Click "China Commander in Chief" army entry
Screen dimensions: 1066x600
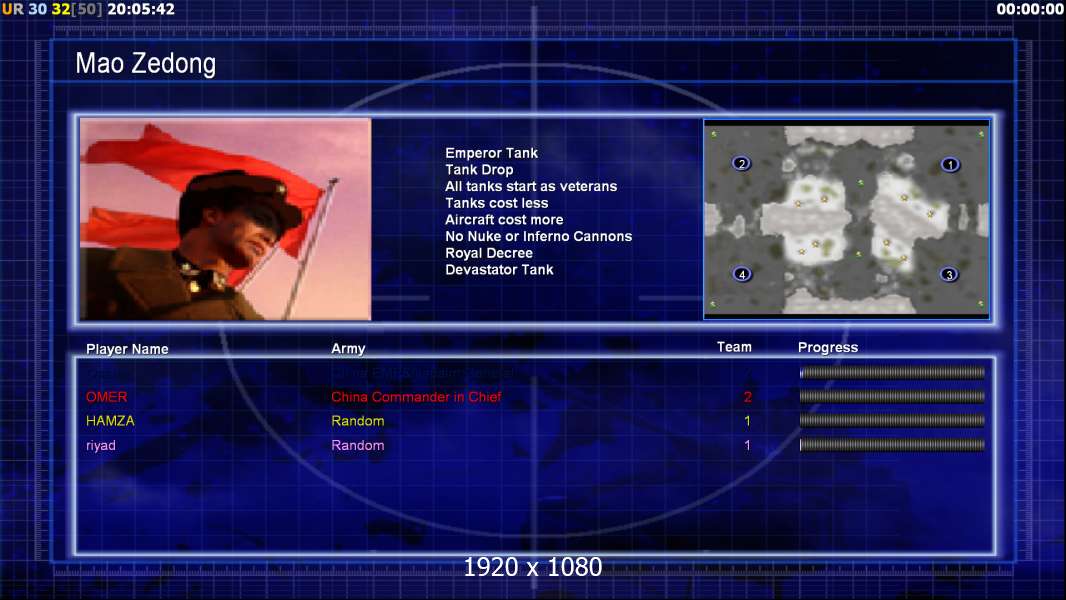tap(416, 397)
